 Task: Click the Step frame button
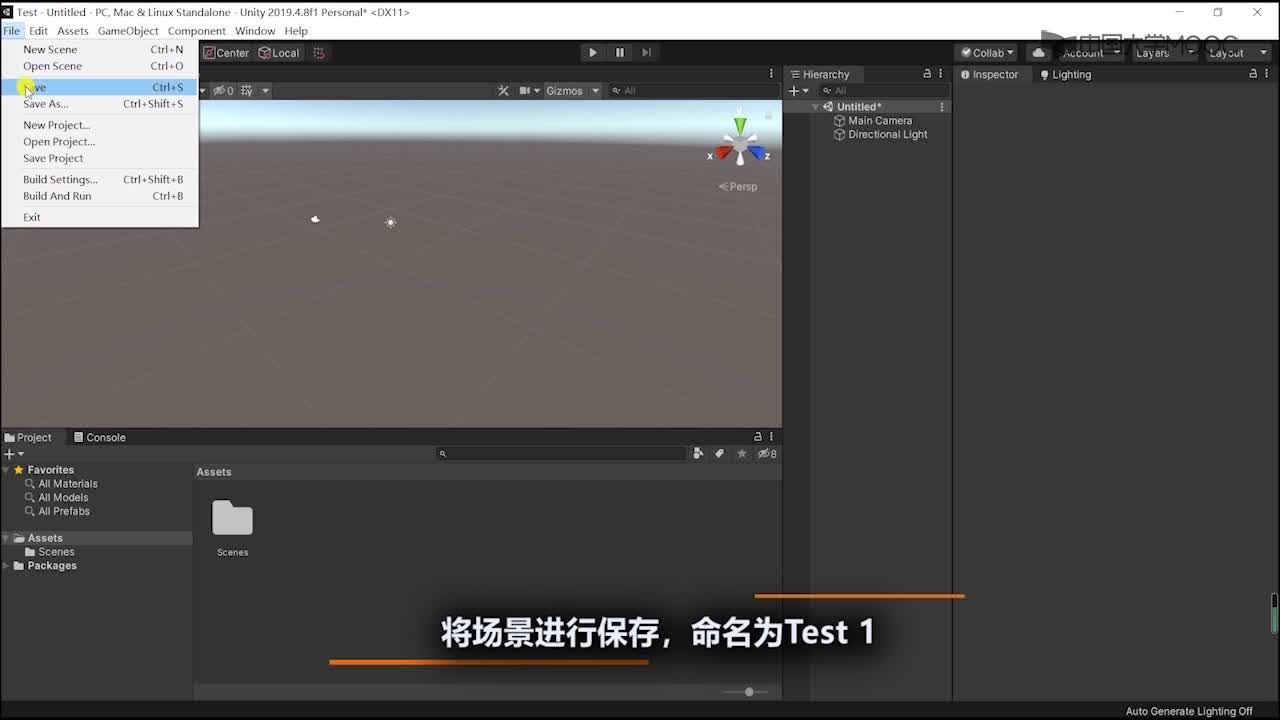click(x=646, y=53)
